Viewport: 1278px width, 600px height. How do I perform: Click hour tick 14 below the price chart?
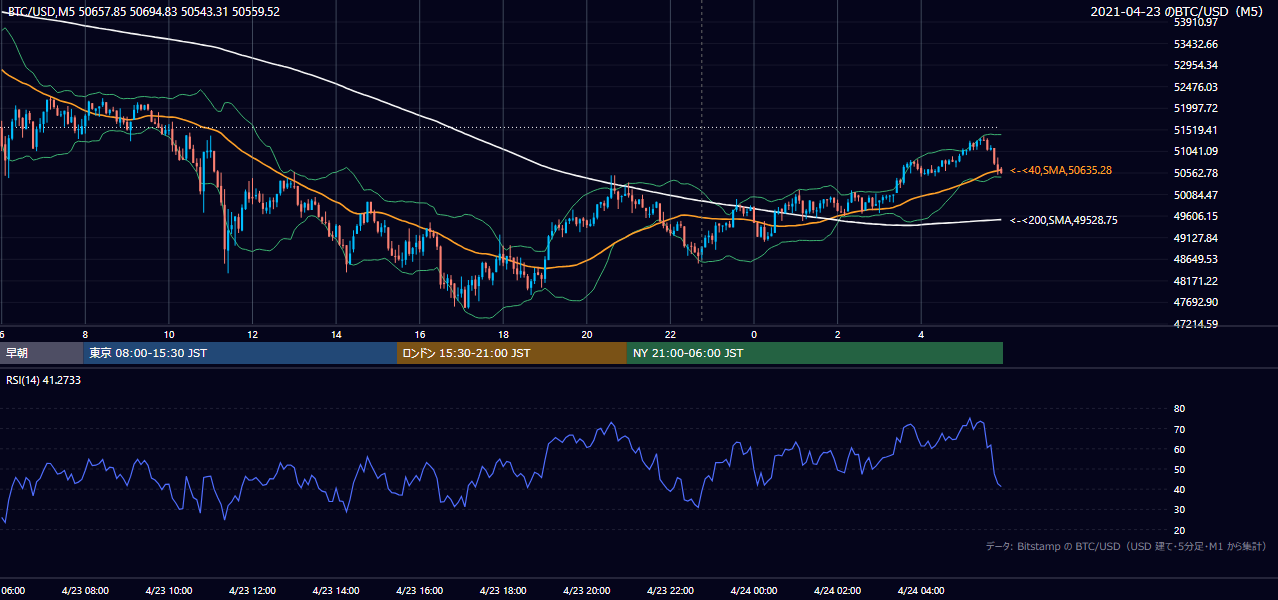click(x=336, y=334)
